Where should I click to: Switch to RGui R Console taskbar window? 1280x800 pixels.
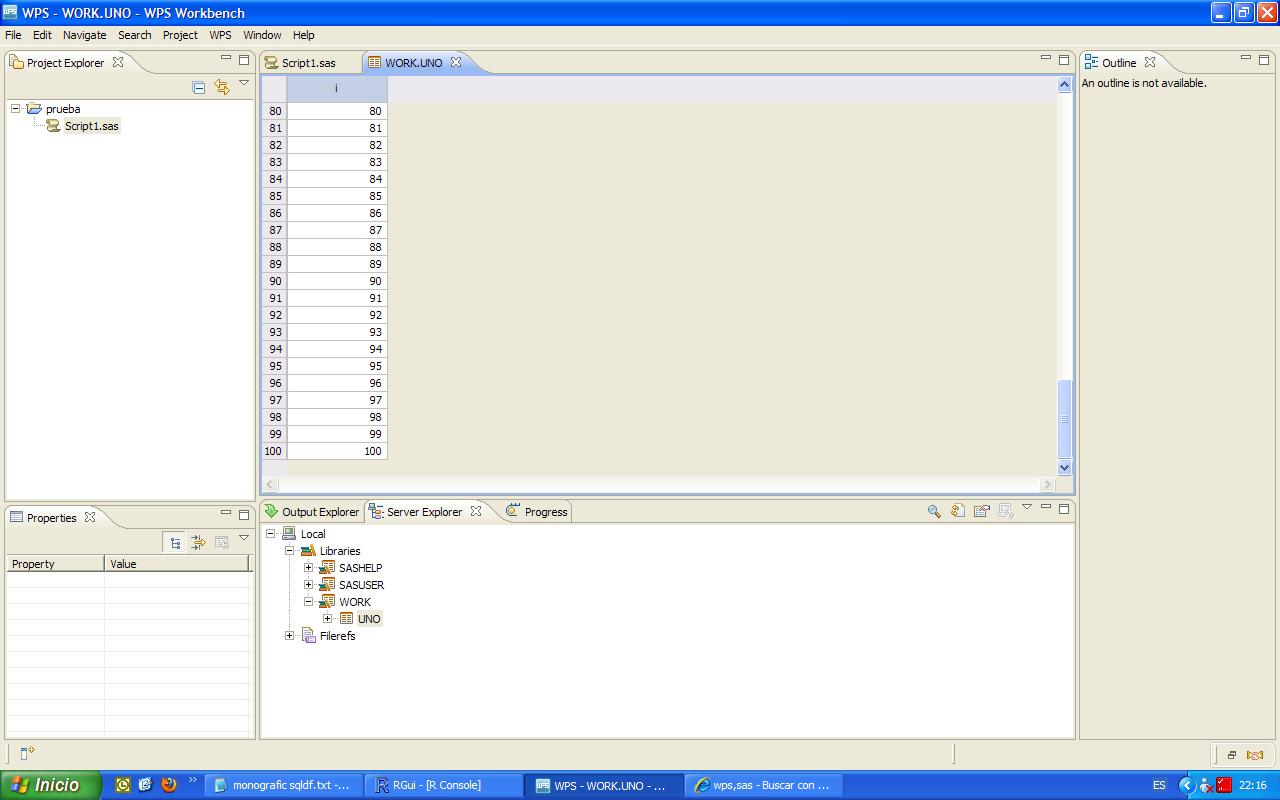point(444,785)
